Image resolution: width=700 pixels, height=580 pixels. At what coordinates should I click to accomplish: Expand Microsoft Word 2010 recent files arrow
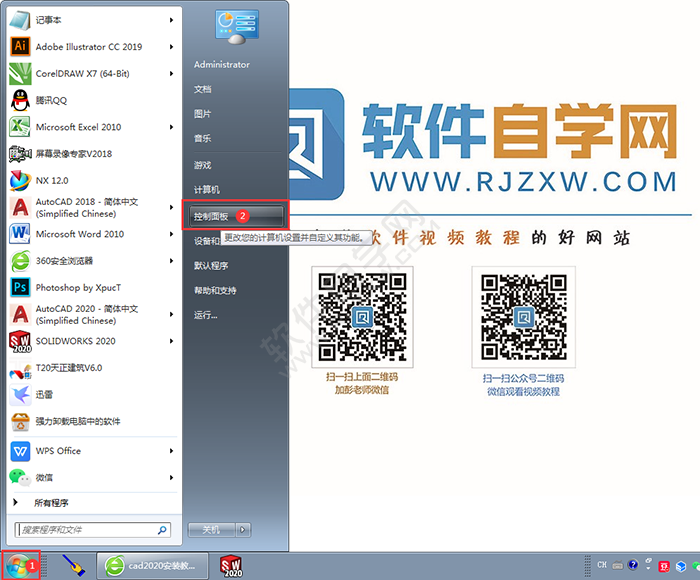[172, 234]
